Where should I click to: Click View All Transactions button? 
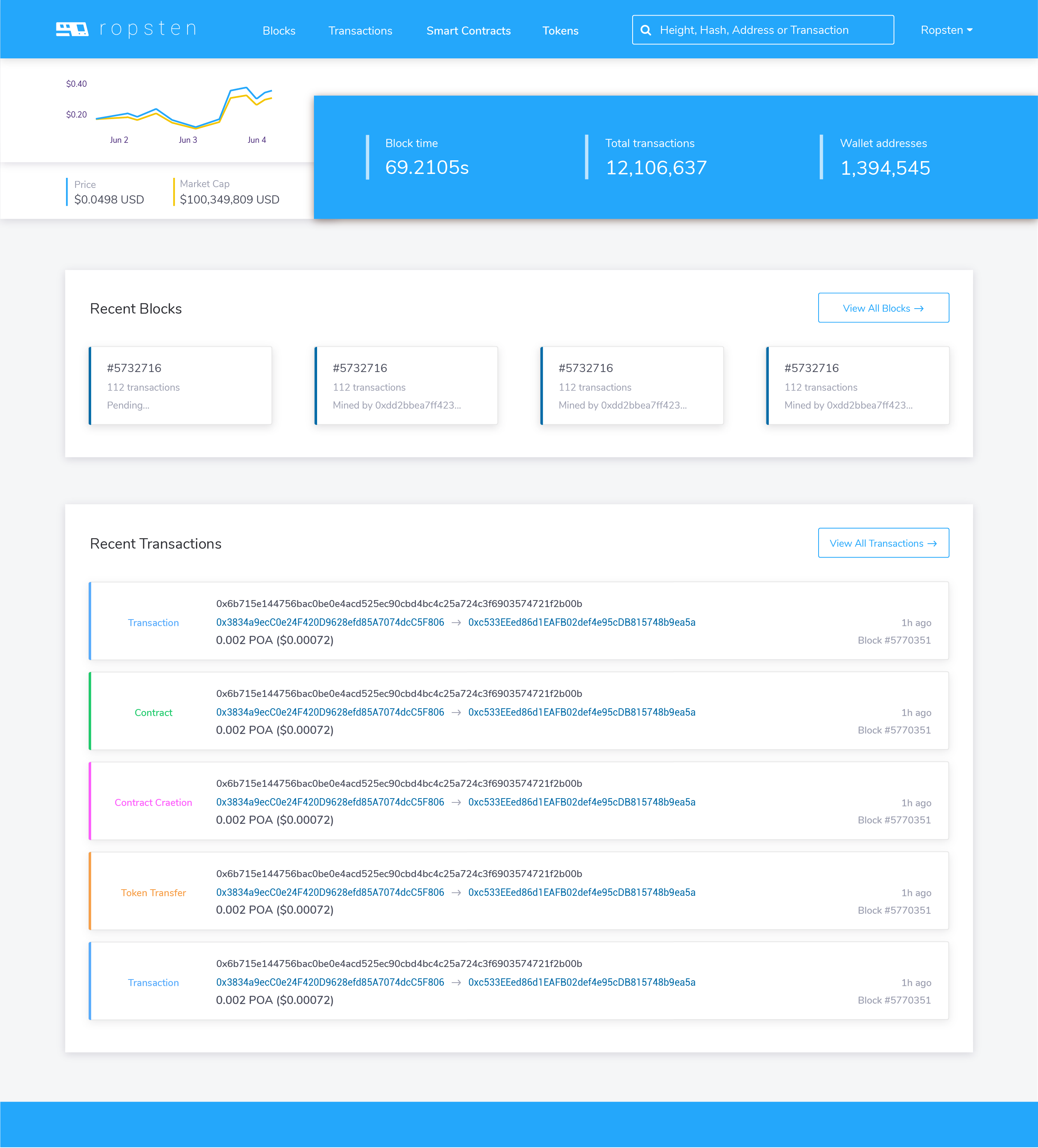tap(883, 543)
